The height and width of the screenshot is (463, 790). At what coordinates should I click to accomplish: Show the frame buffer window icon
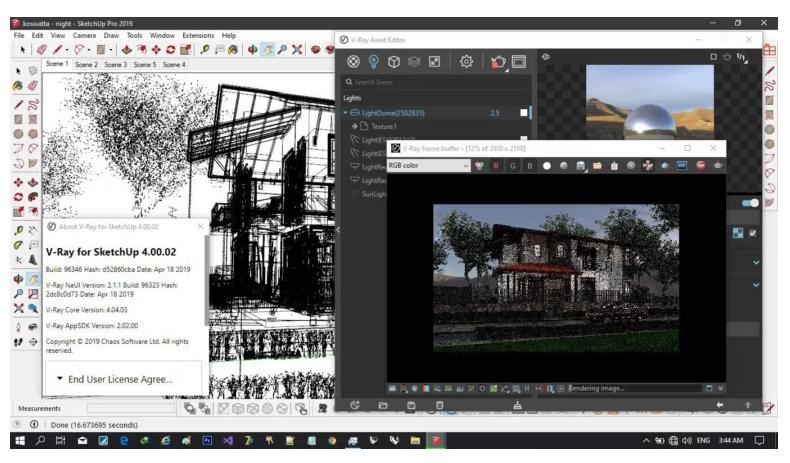point(519,62)
